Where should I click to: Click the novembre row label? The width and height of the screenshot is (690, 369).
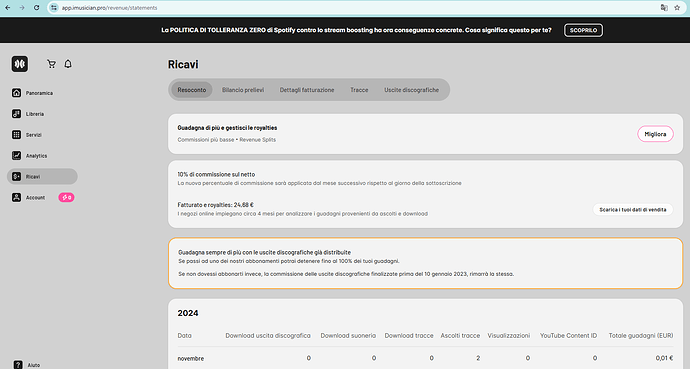[191, 358]
